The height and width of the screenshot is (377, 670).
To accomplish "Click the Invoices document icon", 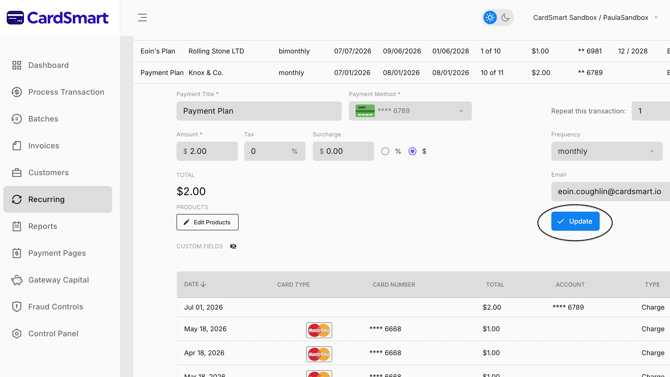I will [x=17, y=146].
